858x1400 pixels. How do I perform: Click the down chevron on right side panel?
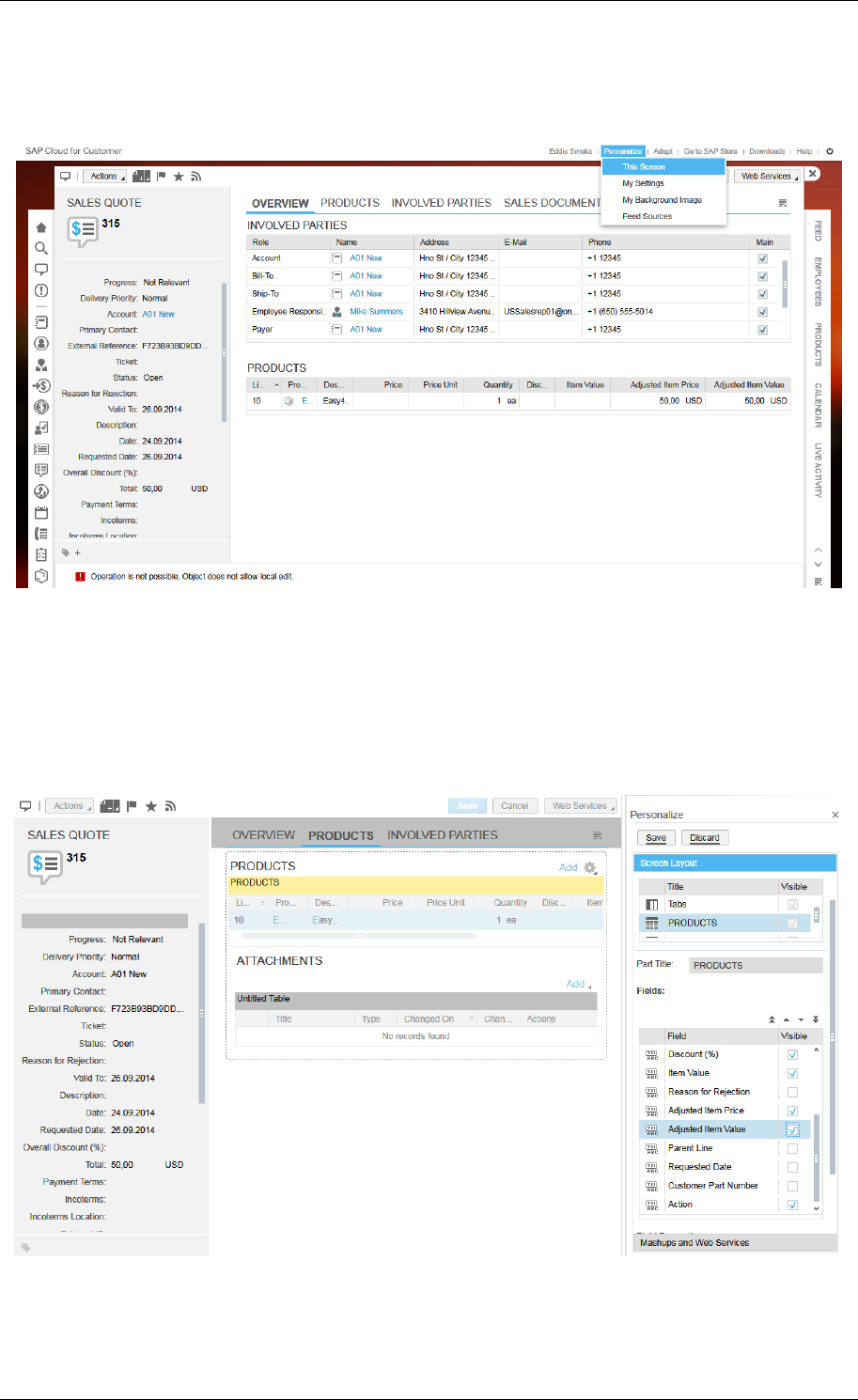(819, 565)
